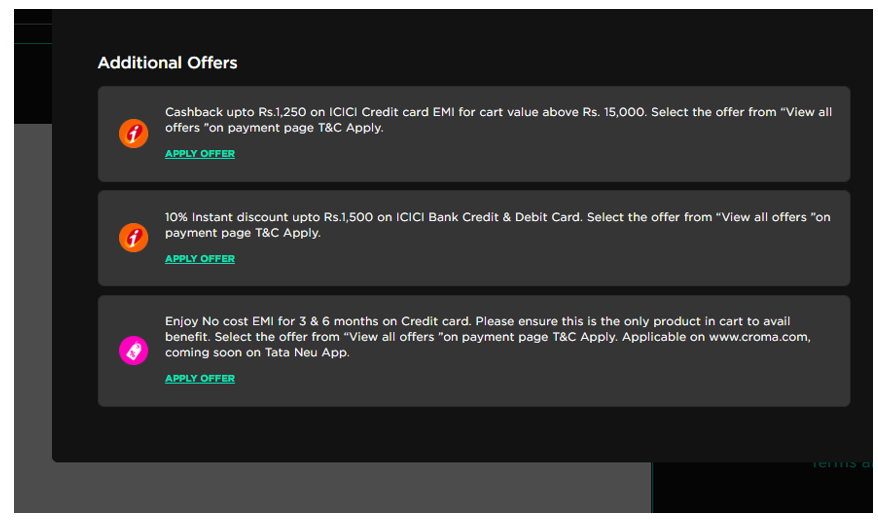Click ICICI logo beside 10% instant discount
The height and width of the screenshot is (522, 878).
(133, 237)
